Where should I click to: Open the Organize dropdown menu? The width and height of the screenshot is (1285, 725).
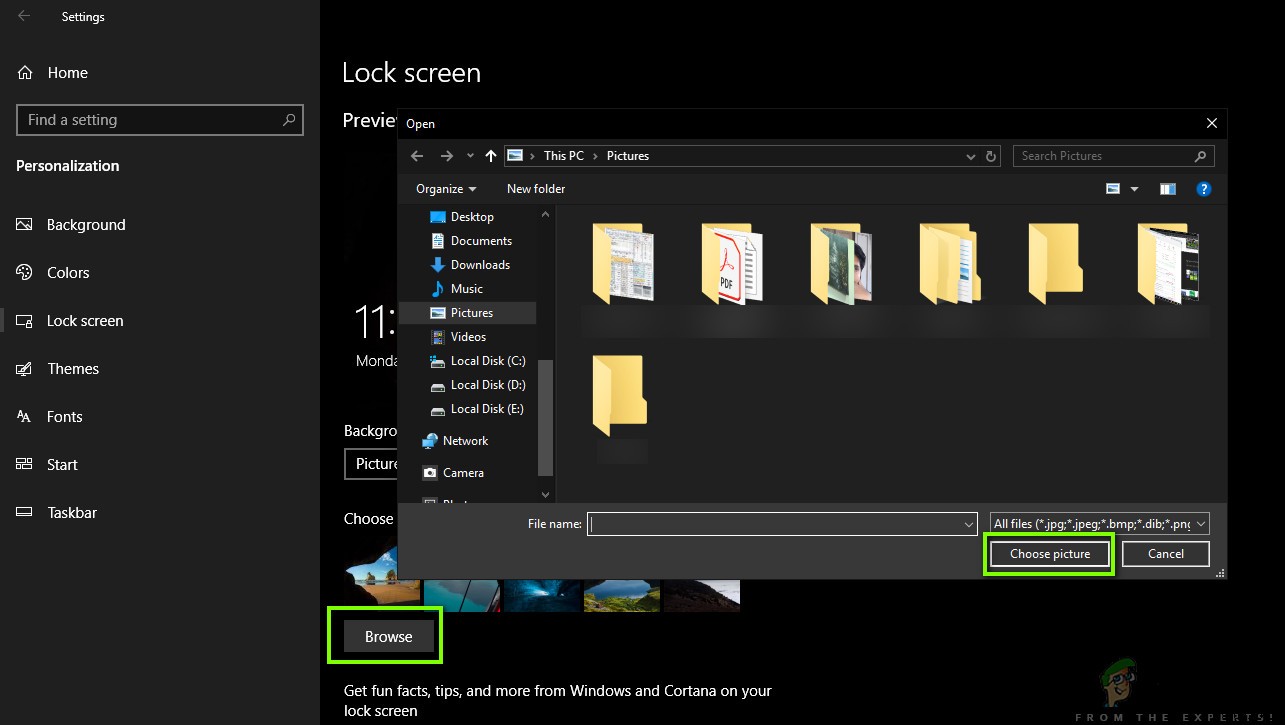tap(445, 188)
